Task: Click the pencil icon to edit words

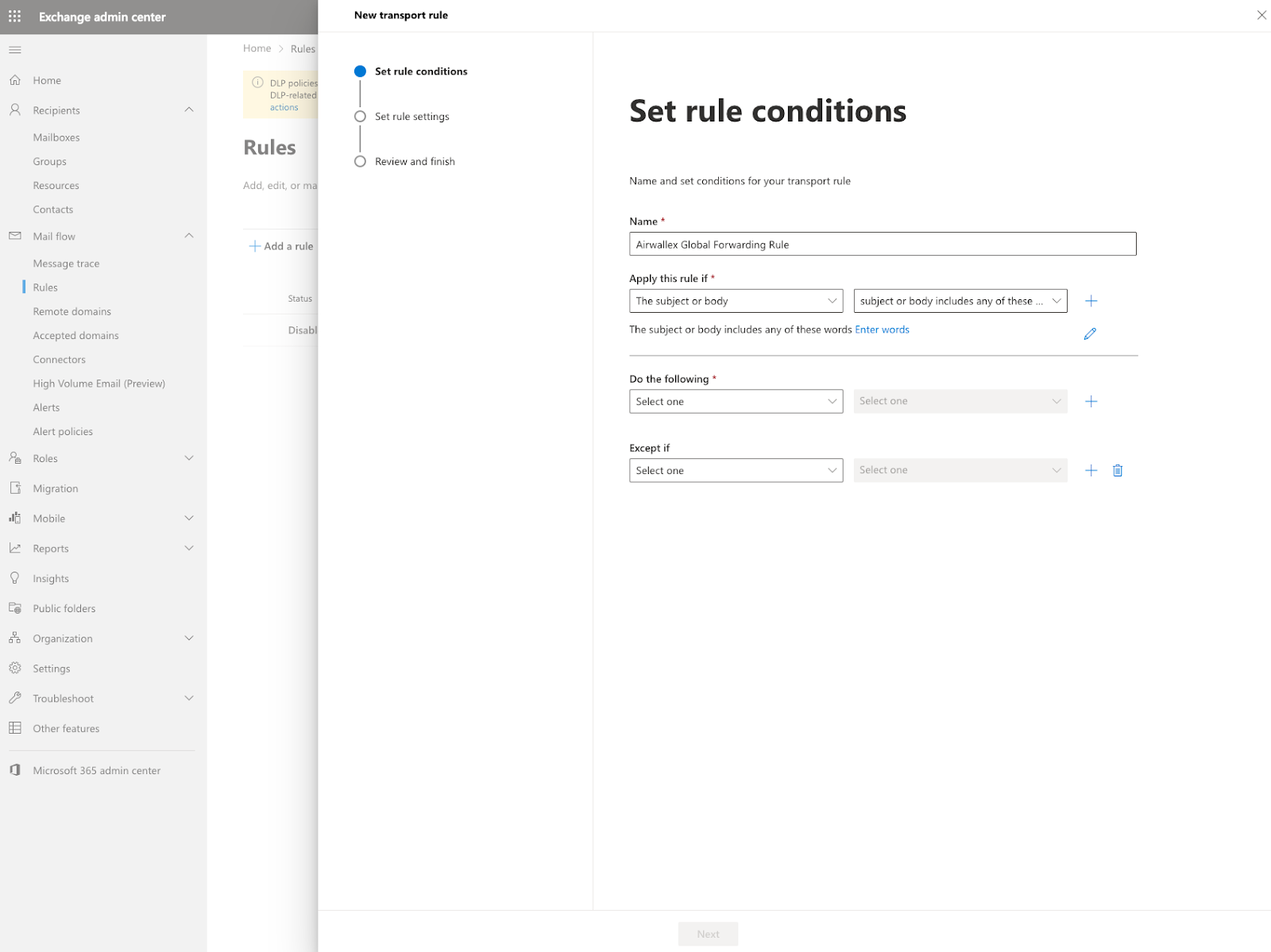Action: [1090, 334]
